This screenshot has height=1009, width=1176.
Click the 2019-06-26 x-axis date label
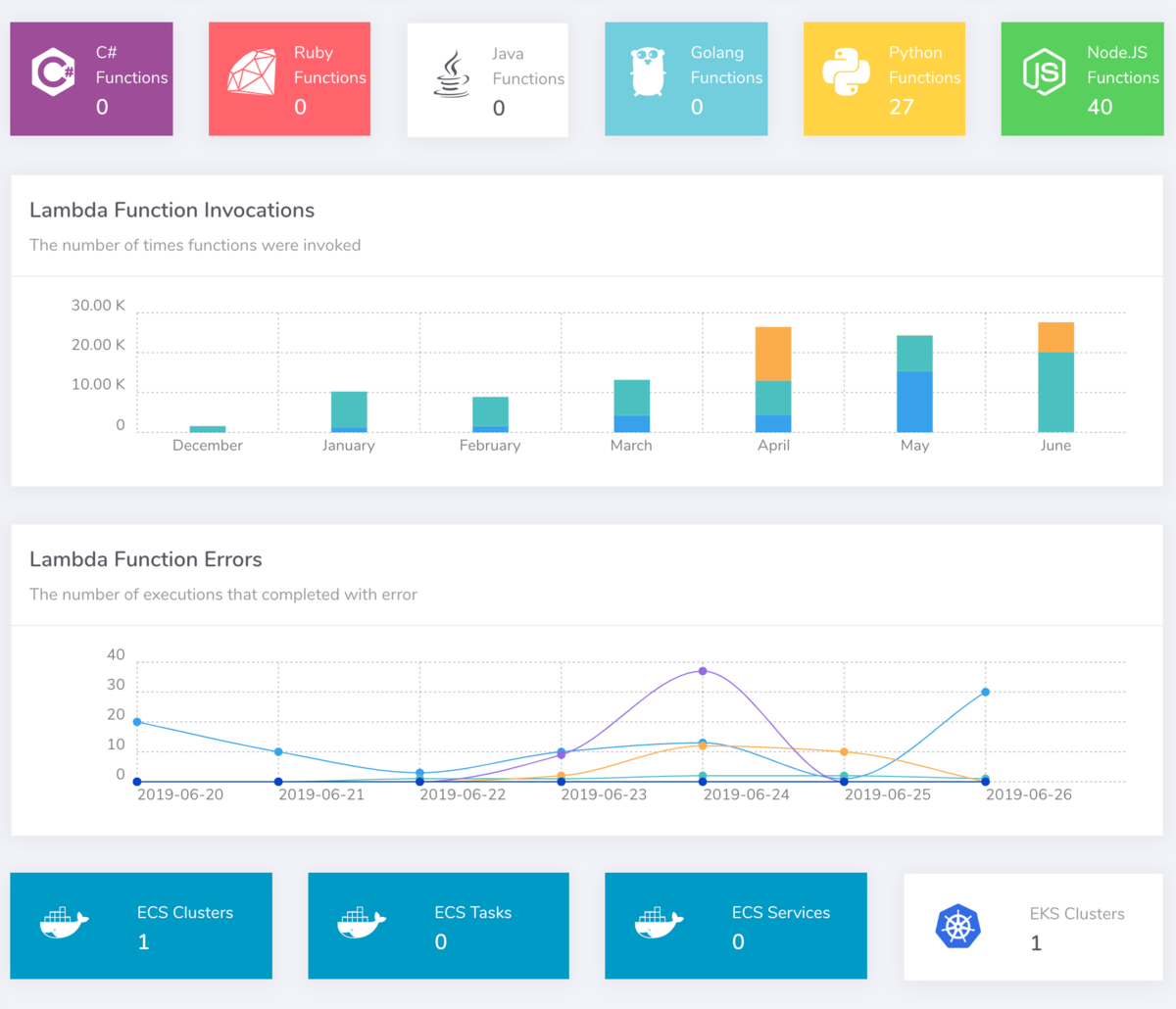(x=1029, y=794)
